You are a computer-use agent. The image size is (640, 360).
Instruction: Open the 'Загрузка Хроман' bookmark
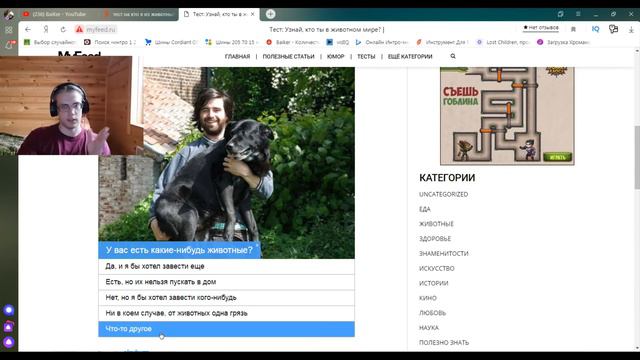(563, 42)
